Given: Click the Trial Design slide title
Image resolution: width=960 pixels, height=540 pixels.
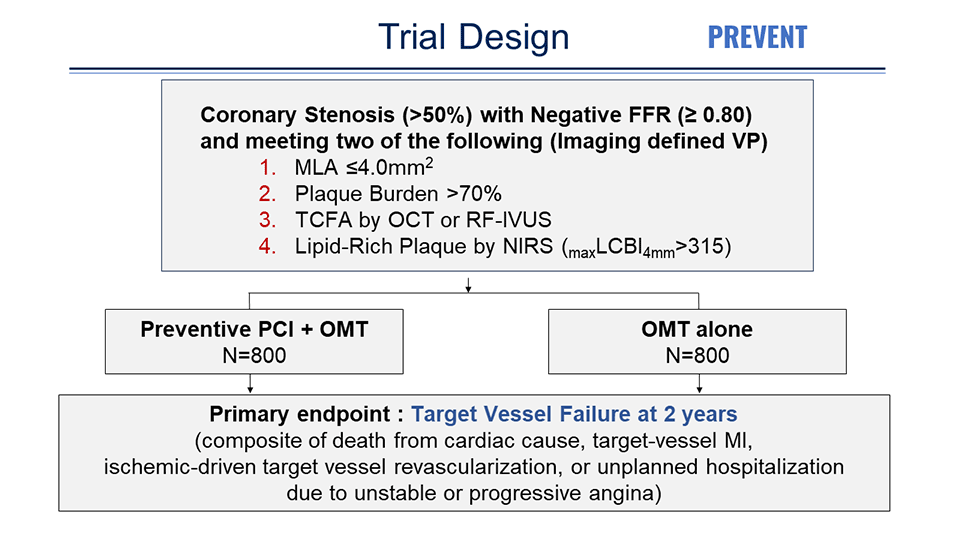Looking at the screenshot, I should (473, 37).
